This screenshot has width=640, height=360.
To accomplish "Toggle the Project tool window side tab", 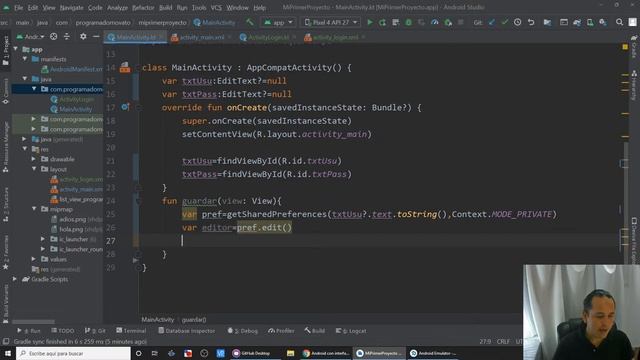I will click(x=6, y=51).
